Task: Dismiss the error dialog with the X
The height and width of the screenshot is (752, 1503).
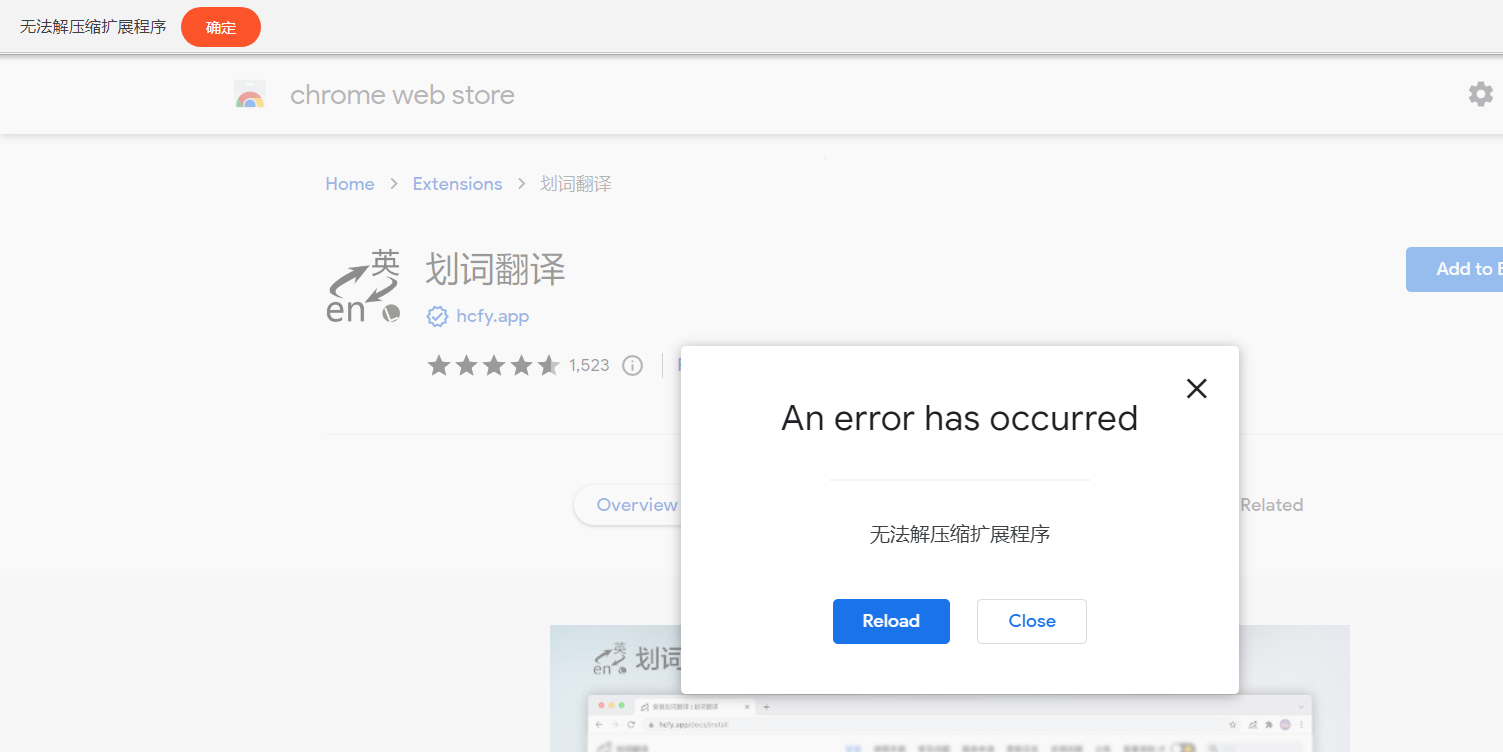Action: [1196, 388]
